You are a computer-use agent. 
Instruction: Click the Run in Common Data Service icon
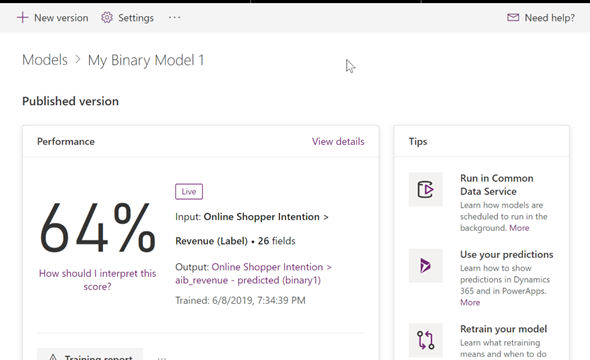point(426,189)
